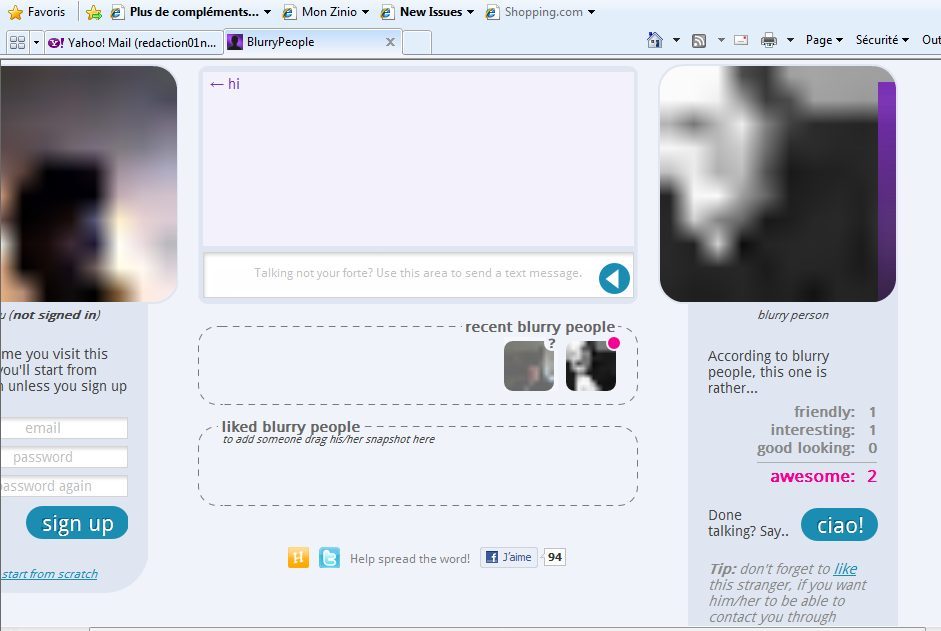The width and height of the screenshot is (941, 631).
Task: Click the ciao! button
Action: click(839, 525)
